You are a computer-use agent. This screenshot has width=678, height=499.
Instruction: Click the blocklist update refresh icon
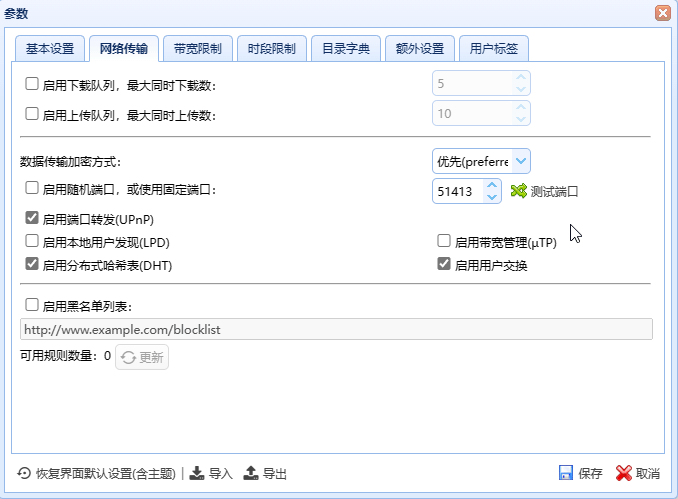pos(128,357)
